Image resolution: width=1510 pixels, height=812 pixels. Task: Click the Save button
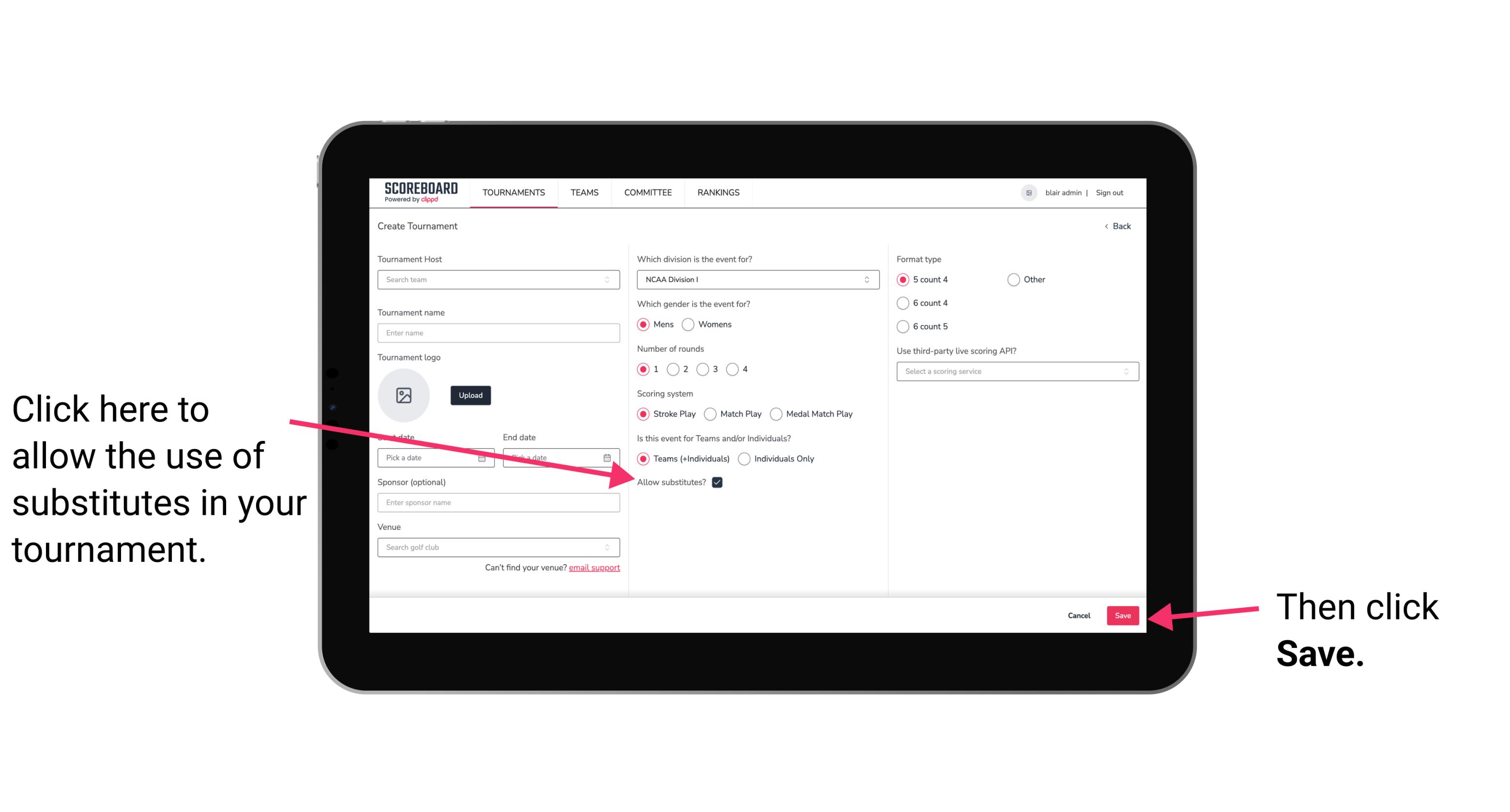tap(1123, 614)
